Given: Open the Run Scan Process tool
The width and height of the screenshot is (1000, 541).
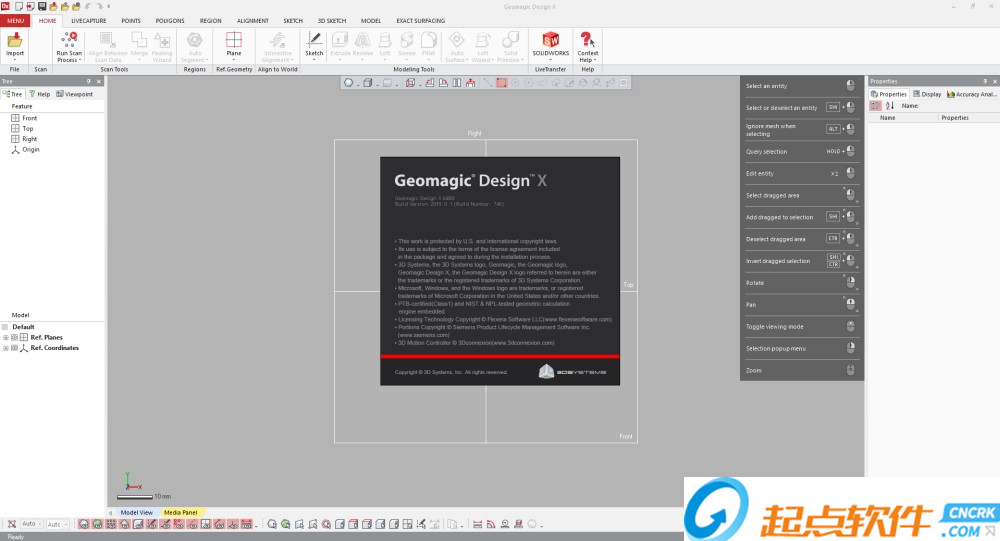Looking at the screenshot, I should tap(68, 42).
